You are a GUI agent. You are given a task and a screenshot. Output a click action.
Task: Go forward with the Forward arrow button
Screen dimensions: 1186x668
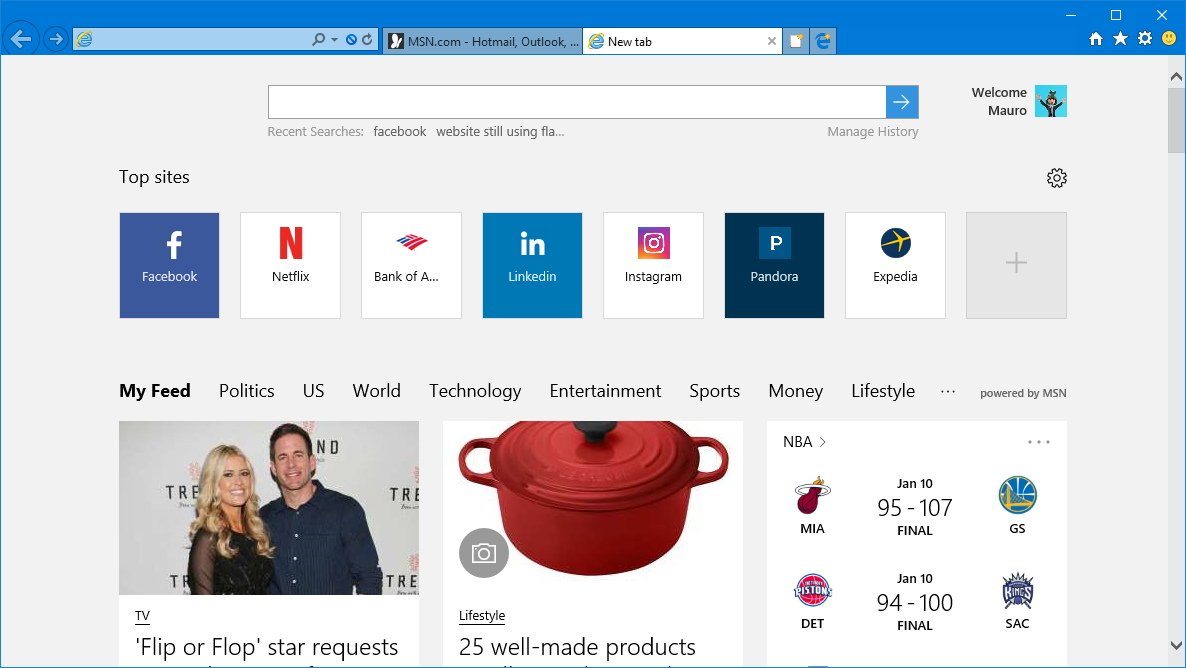tap(55, 39)
